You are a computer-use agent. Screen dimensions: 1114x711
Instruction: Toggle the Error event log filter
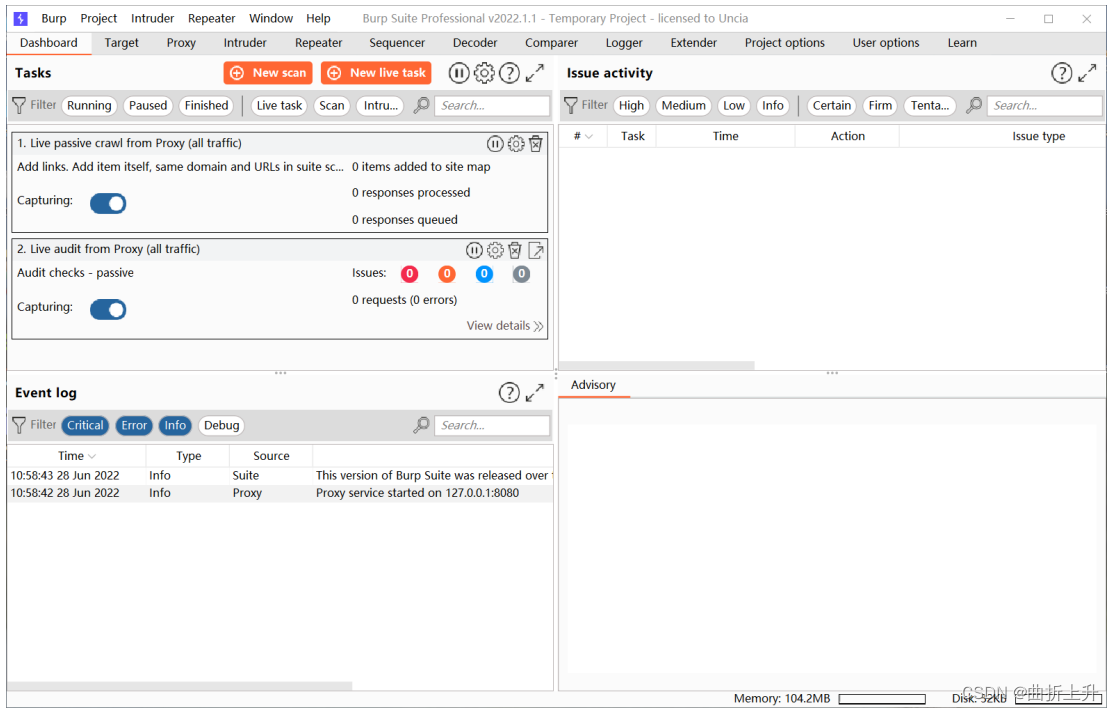pos(134,425)
